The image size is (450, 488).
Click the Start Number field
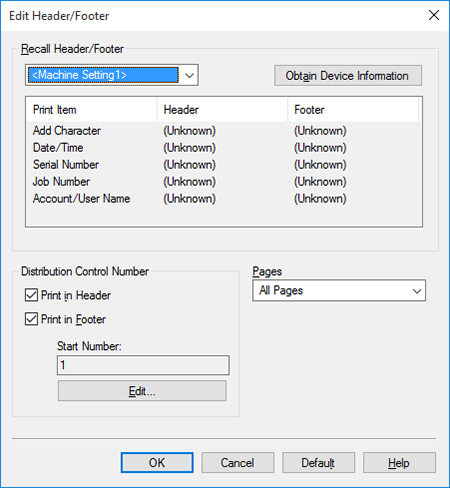pyautogui.click(x=143, y=365)
